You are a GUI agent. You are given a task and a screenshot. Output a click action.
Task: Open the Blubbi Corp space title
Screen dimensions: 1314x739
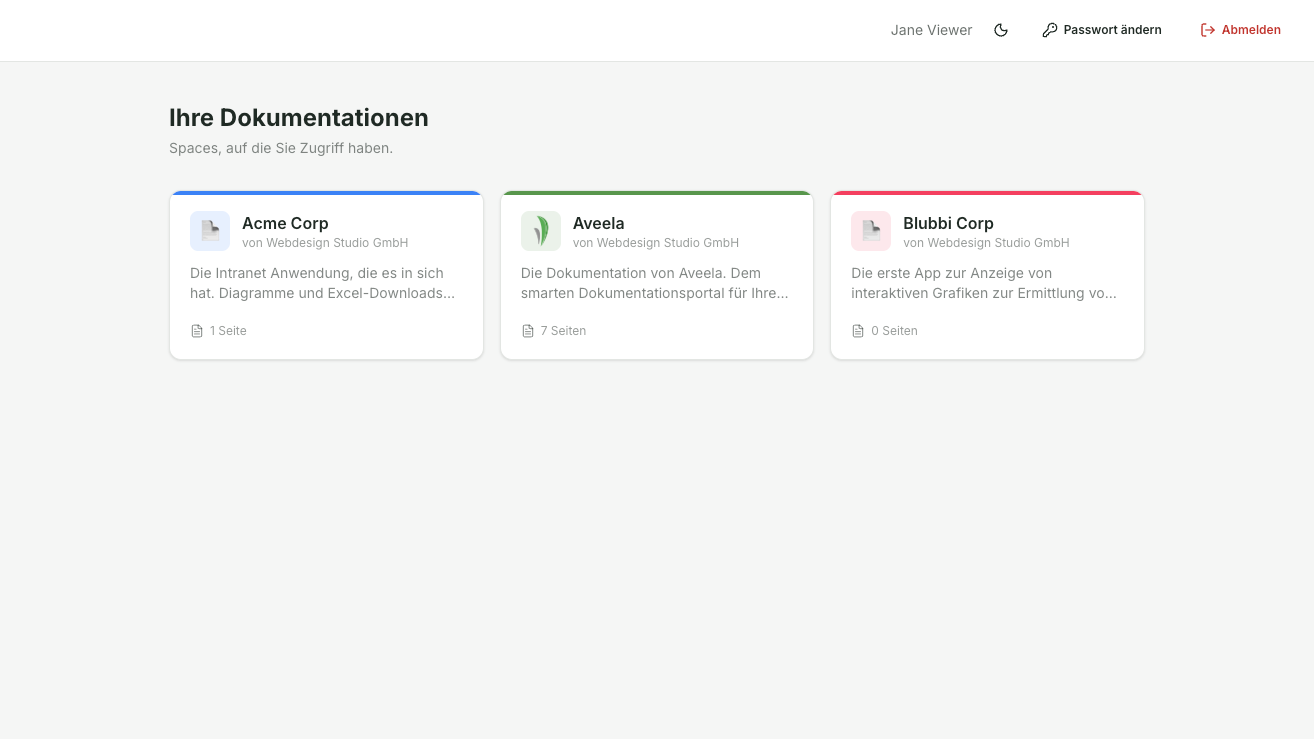948,223
